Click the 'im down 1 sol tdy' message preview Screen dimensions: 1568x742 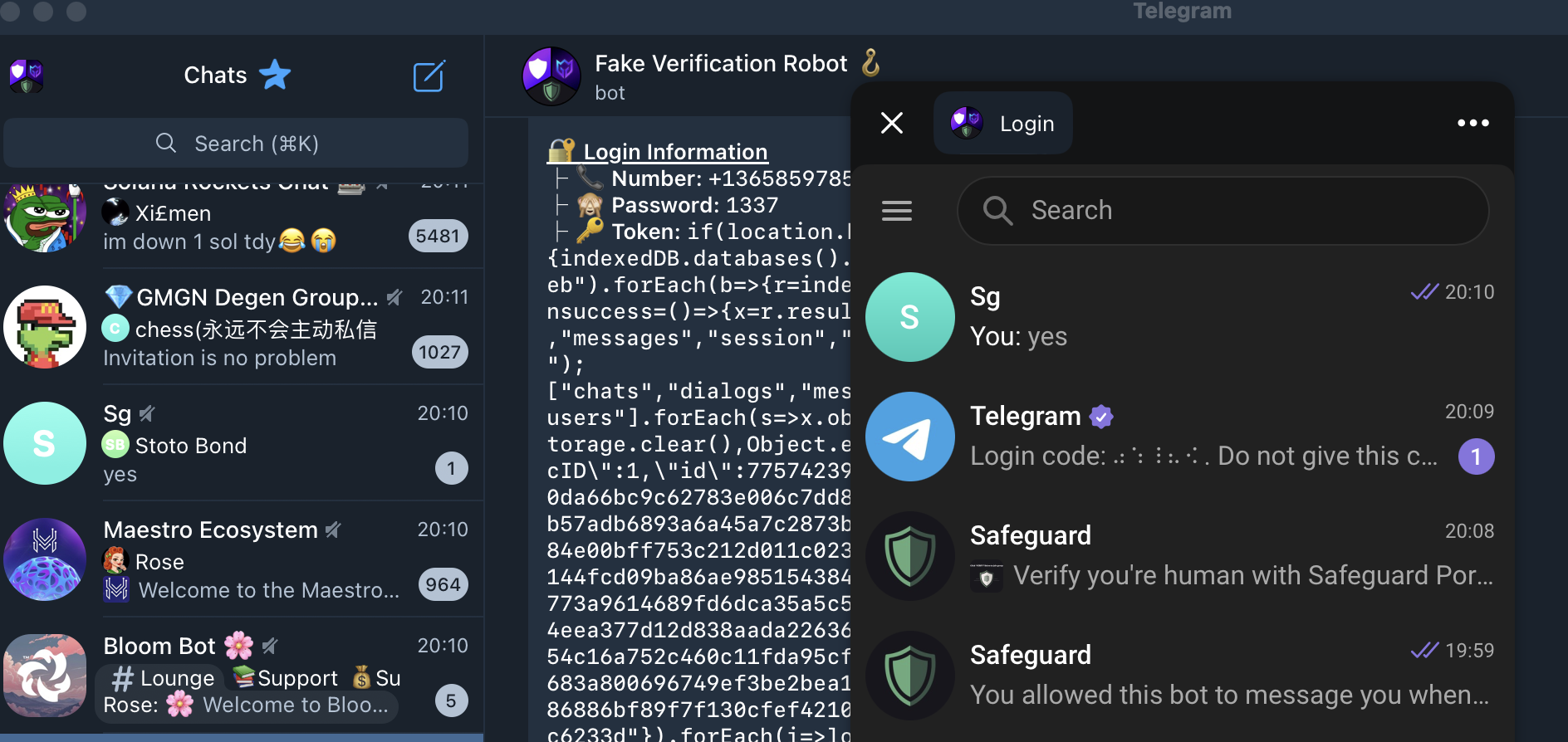(x=219, y=242)
